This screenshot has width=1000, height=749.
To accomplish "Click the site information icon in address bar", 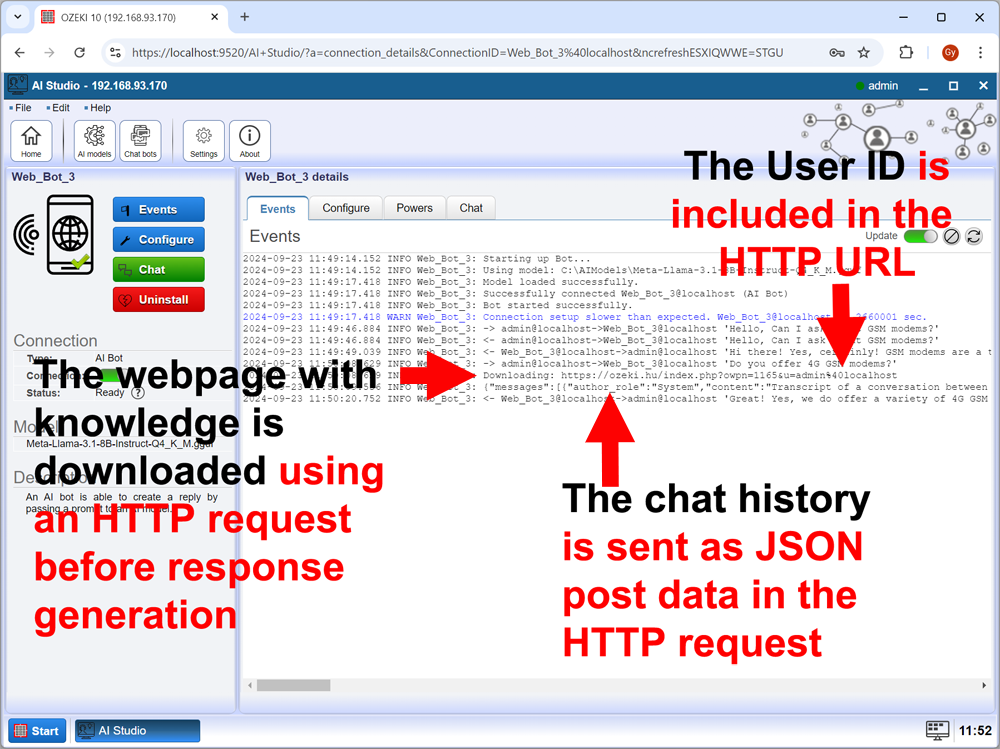I will [115, 52].
